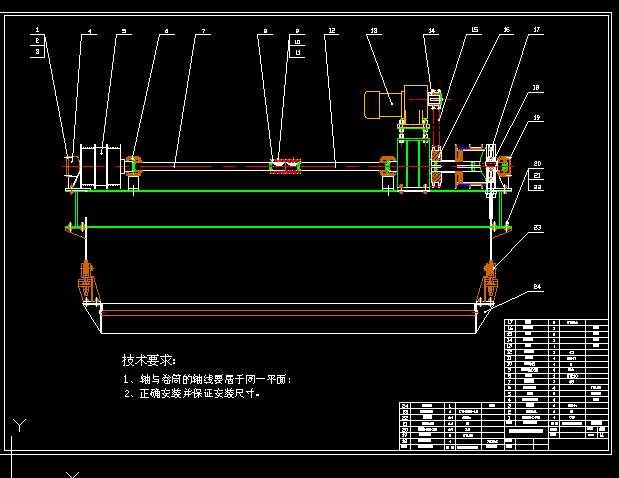Click part callout number 7
The height and width of the screenshot is (478, 619).
(203, 32)
